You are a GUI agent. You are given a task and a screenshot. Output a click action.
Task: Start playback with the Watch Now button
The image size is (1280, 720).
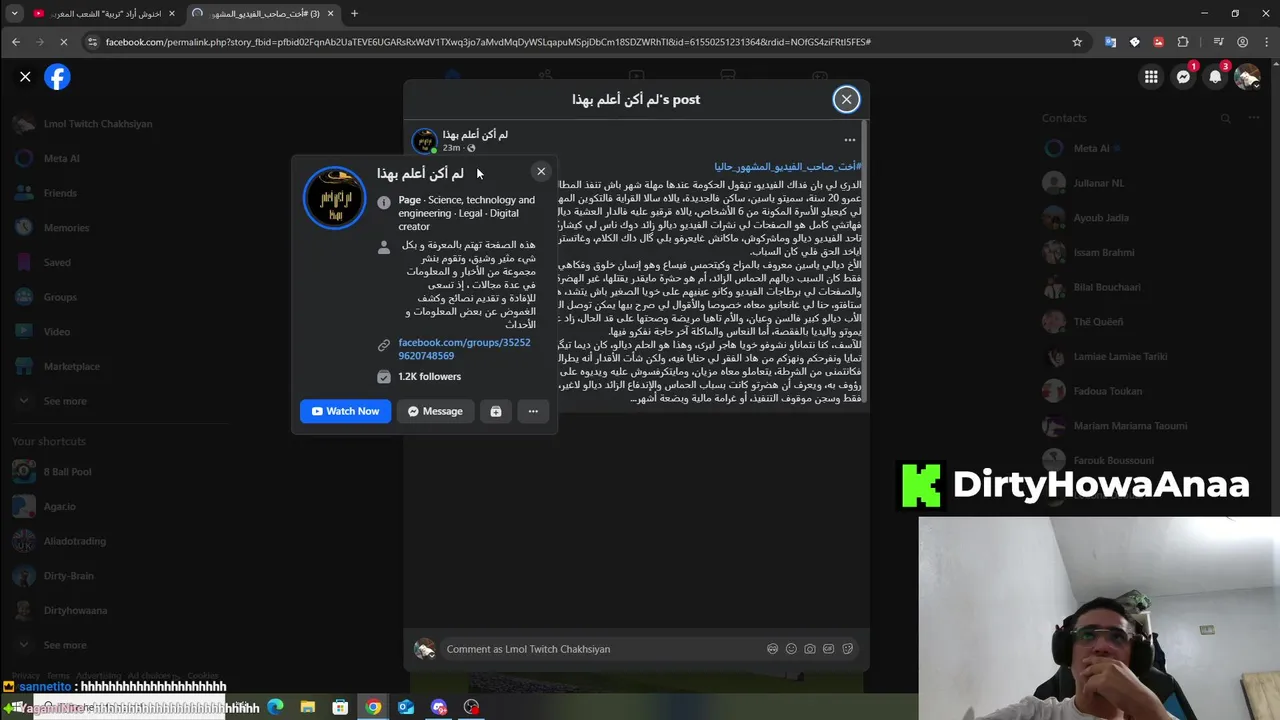(345, 411)
